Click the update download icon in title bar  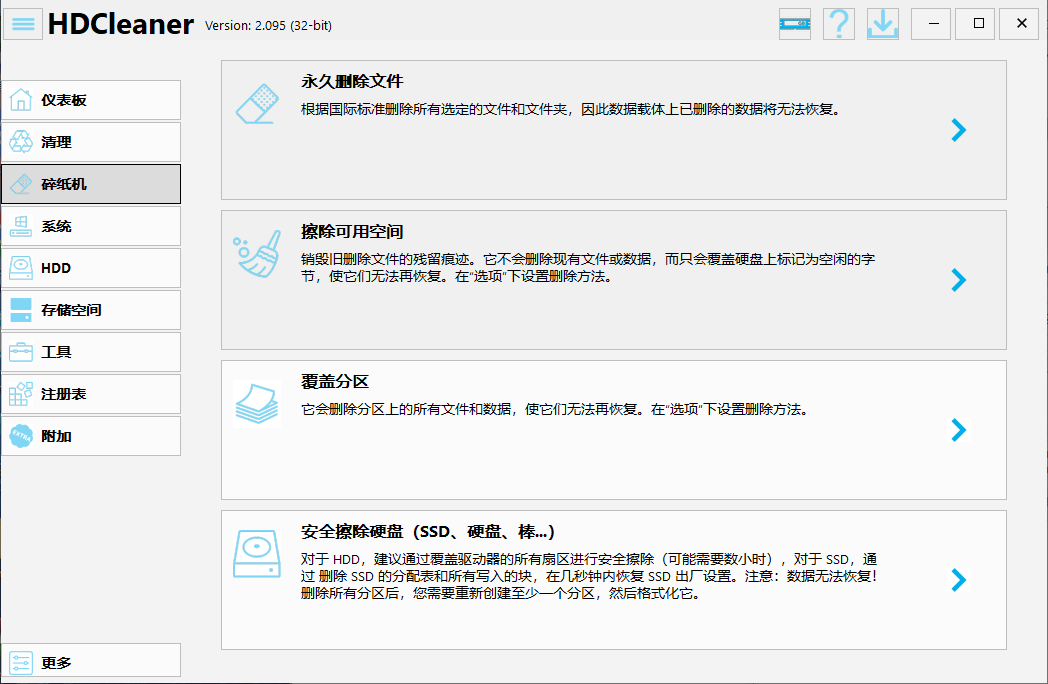coord(882,23)
